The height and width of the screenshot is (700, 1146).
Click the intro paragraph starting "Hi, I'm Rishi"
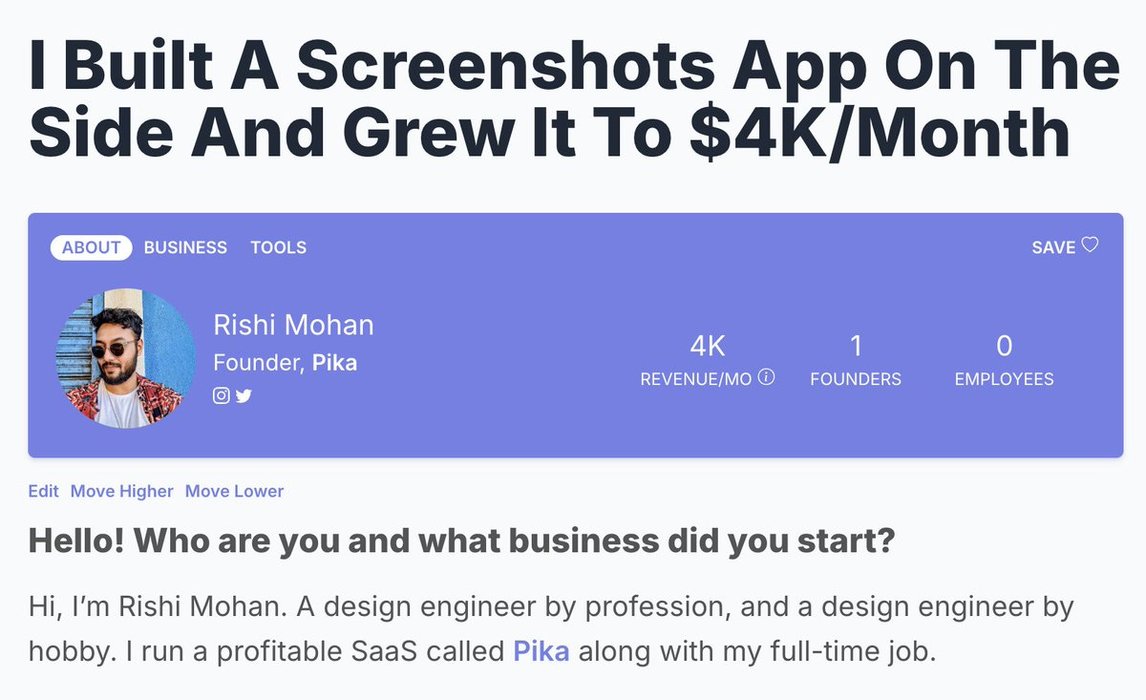point(550,629)
